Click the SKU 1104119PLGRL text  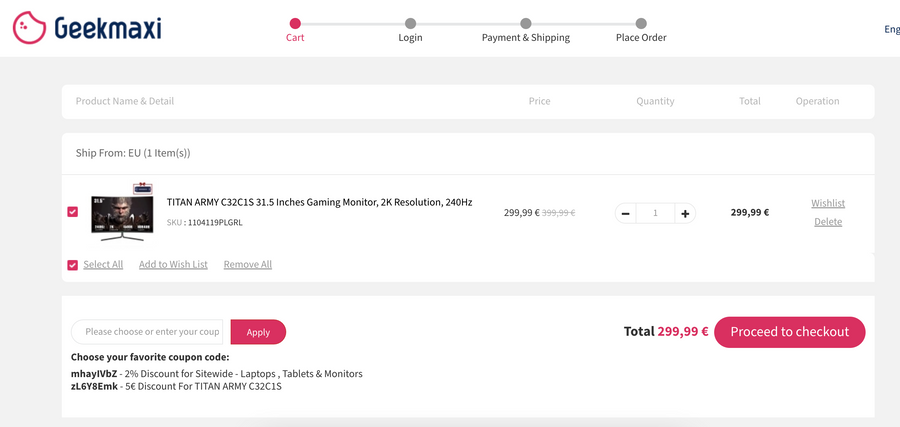[x=205, y=223]
